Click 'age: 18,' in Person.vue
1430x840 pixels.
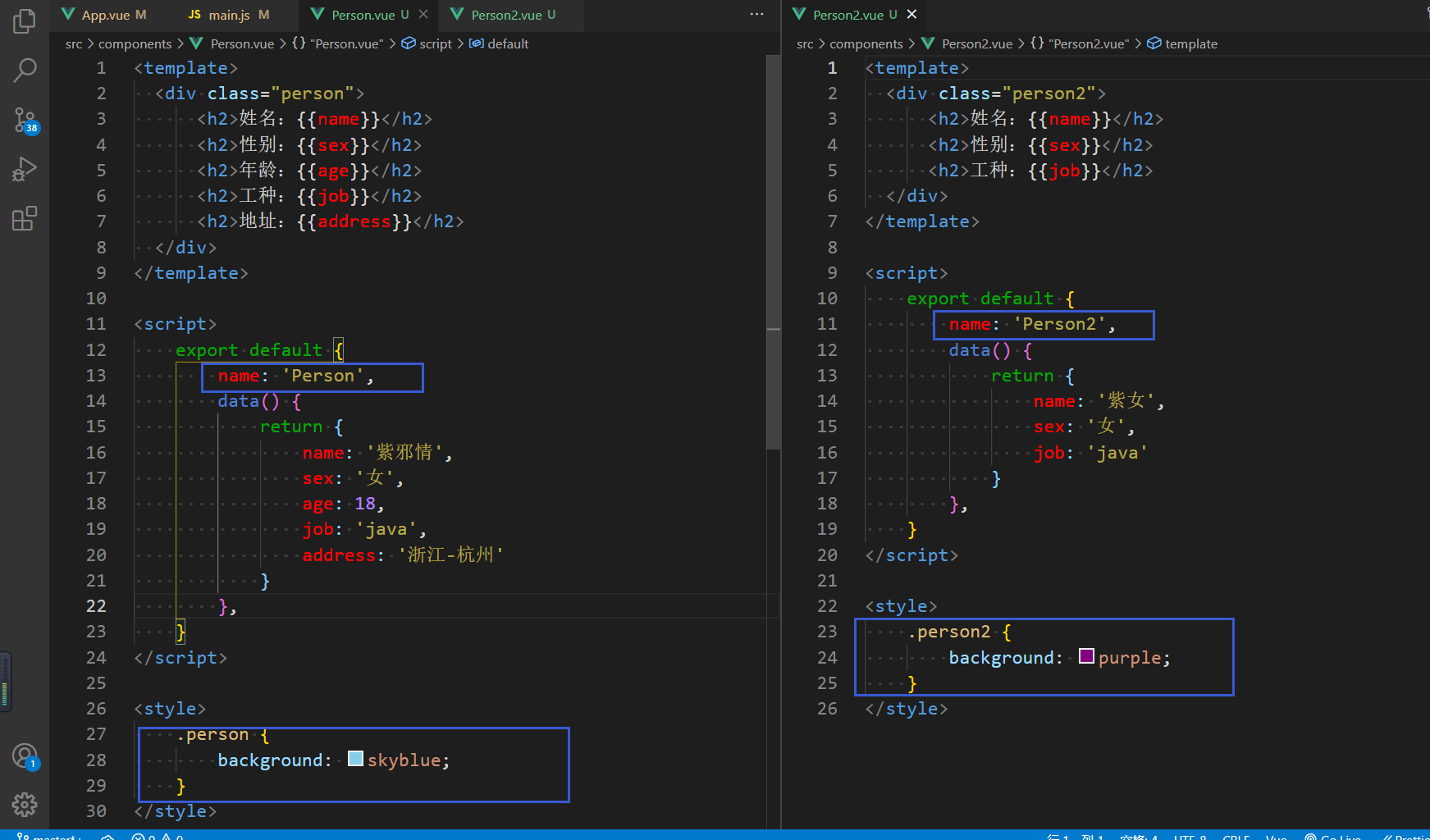point(343,504)
